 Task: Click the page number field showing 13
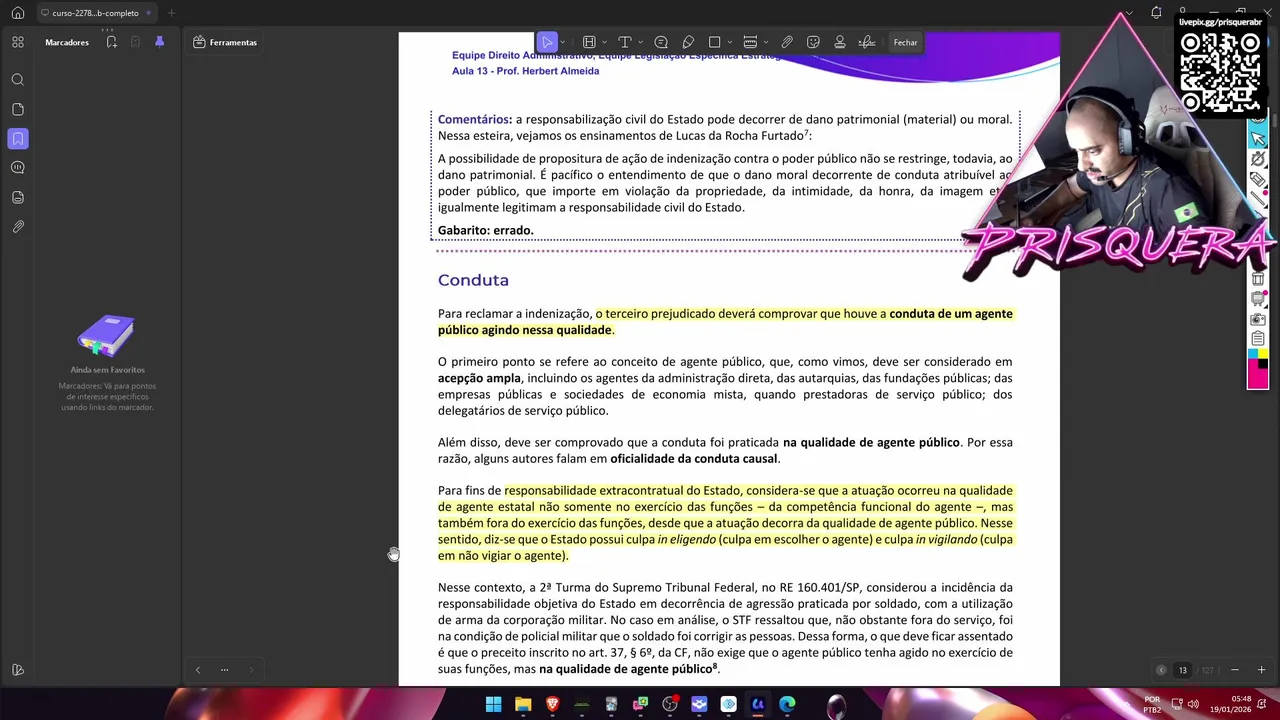pos(1183,670)
